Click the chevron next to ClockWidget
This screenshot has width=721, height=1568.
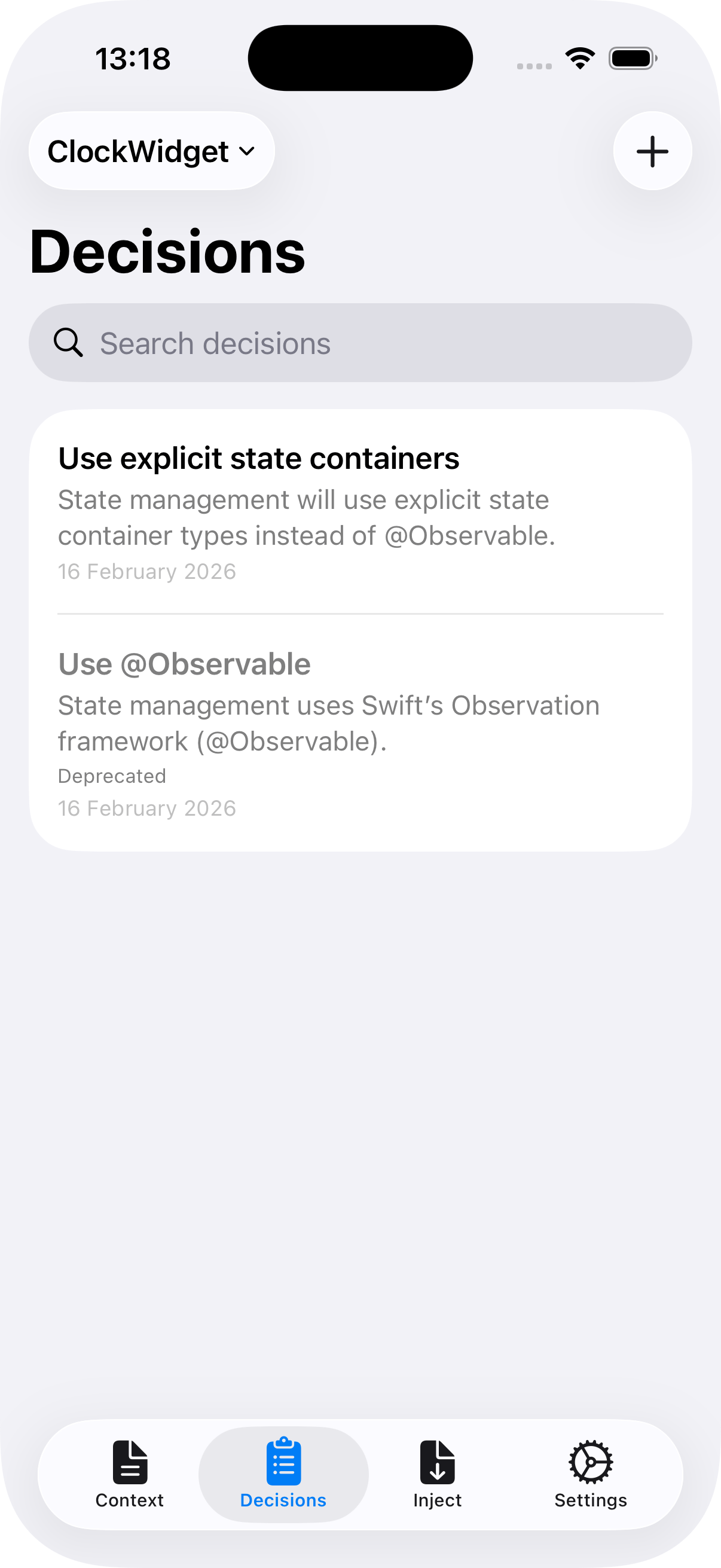[x=247, y=151]
